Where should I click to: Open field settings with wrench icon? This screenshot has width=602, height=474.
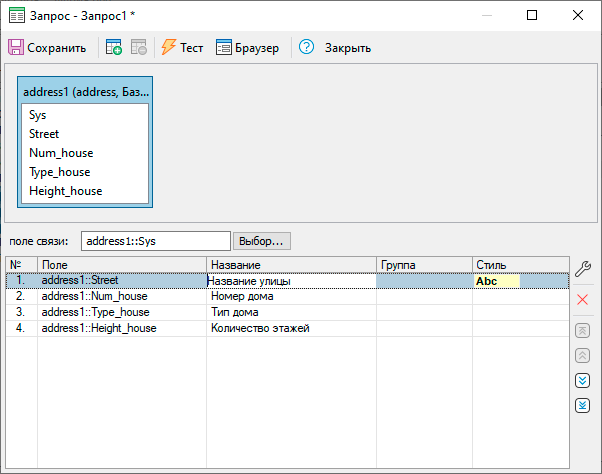tap(583, 268)
